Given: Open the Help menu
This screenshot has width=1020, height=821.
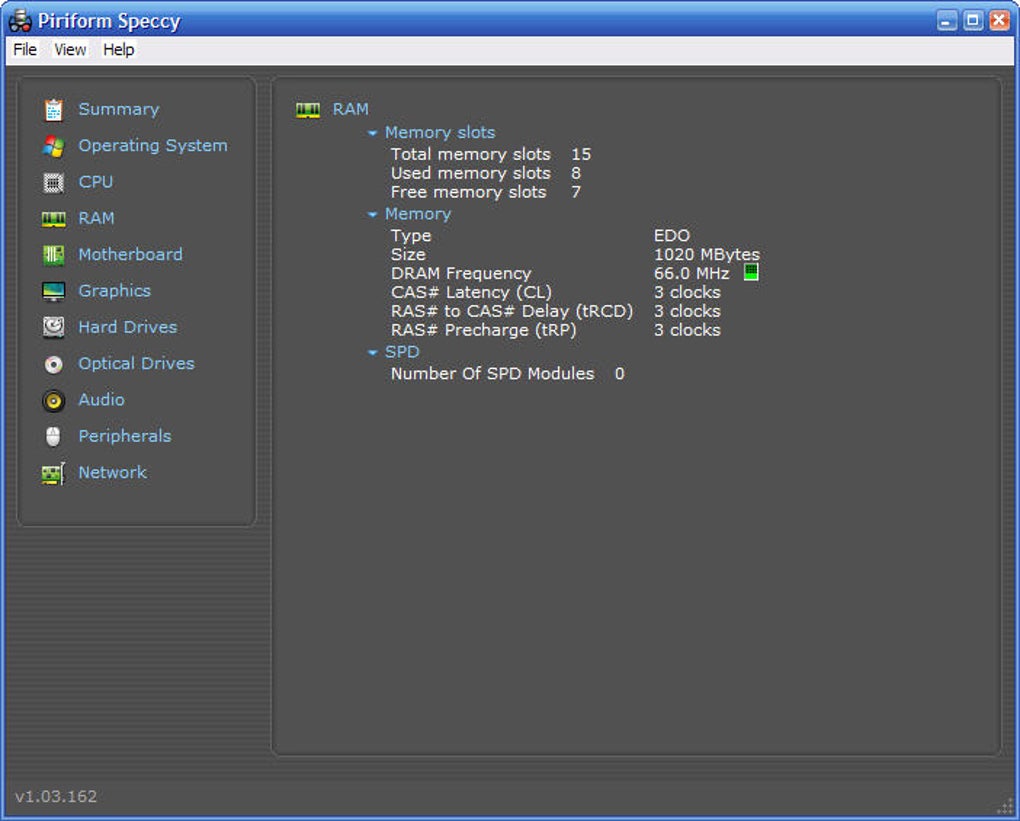Looking at the screenshot, I should coord(118,49).
